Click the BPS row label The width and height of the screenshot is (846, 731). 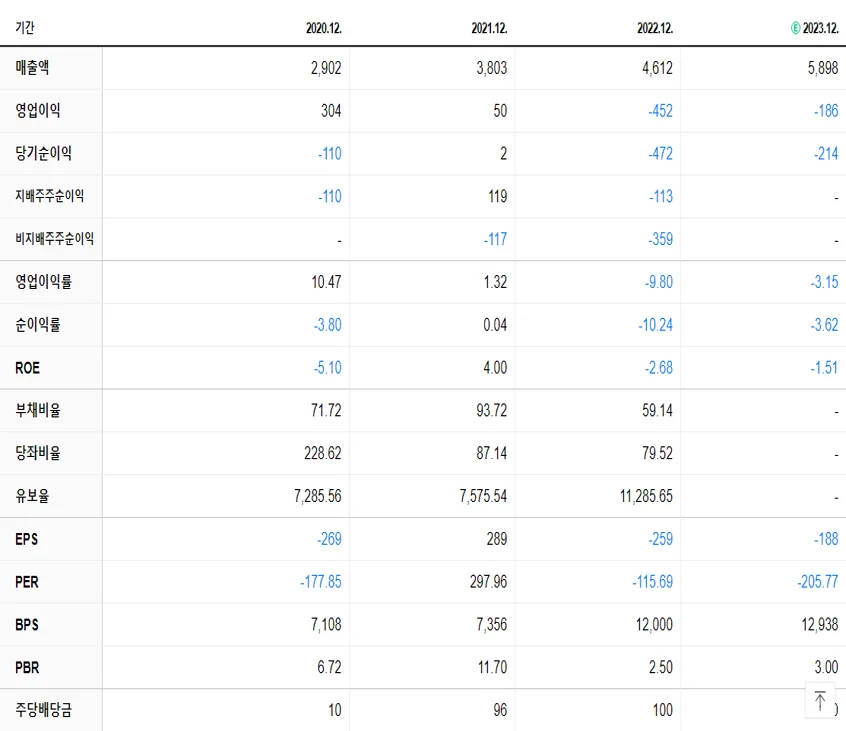point(27,625)
